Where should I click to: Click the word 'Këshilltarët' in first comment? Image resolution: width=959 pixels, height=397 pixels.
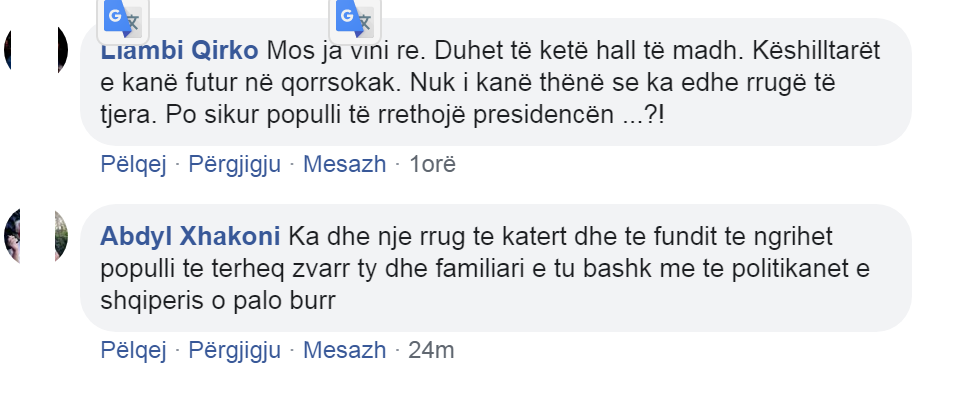point(816,51)
